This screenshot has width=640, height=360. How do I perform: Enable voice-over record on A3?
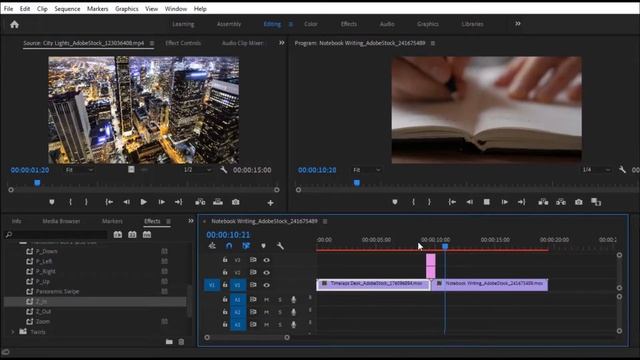tap(293, 324)
